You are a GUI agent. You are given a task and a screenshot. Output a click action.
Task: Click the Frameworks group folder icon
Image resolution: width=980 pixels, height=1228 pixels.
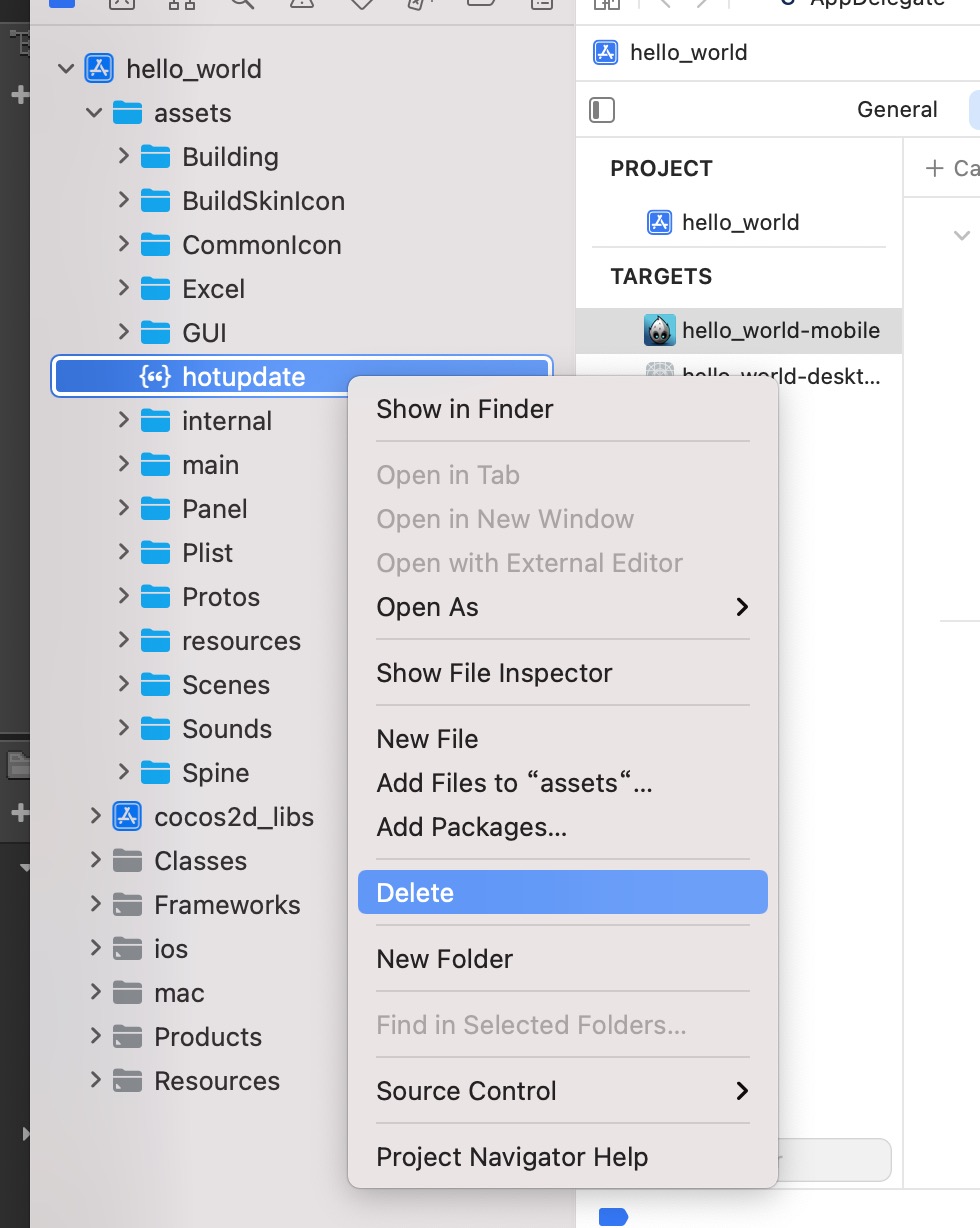pos(127,905)
